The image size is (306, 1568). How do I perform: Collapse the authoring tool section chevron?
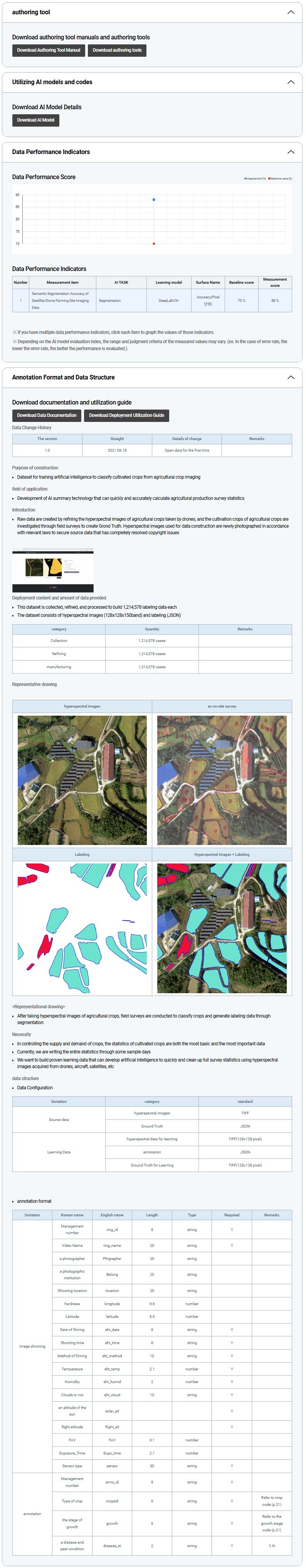click(290, 12)
